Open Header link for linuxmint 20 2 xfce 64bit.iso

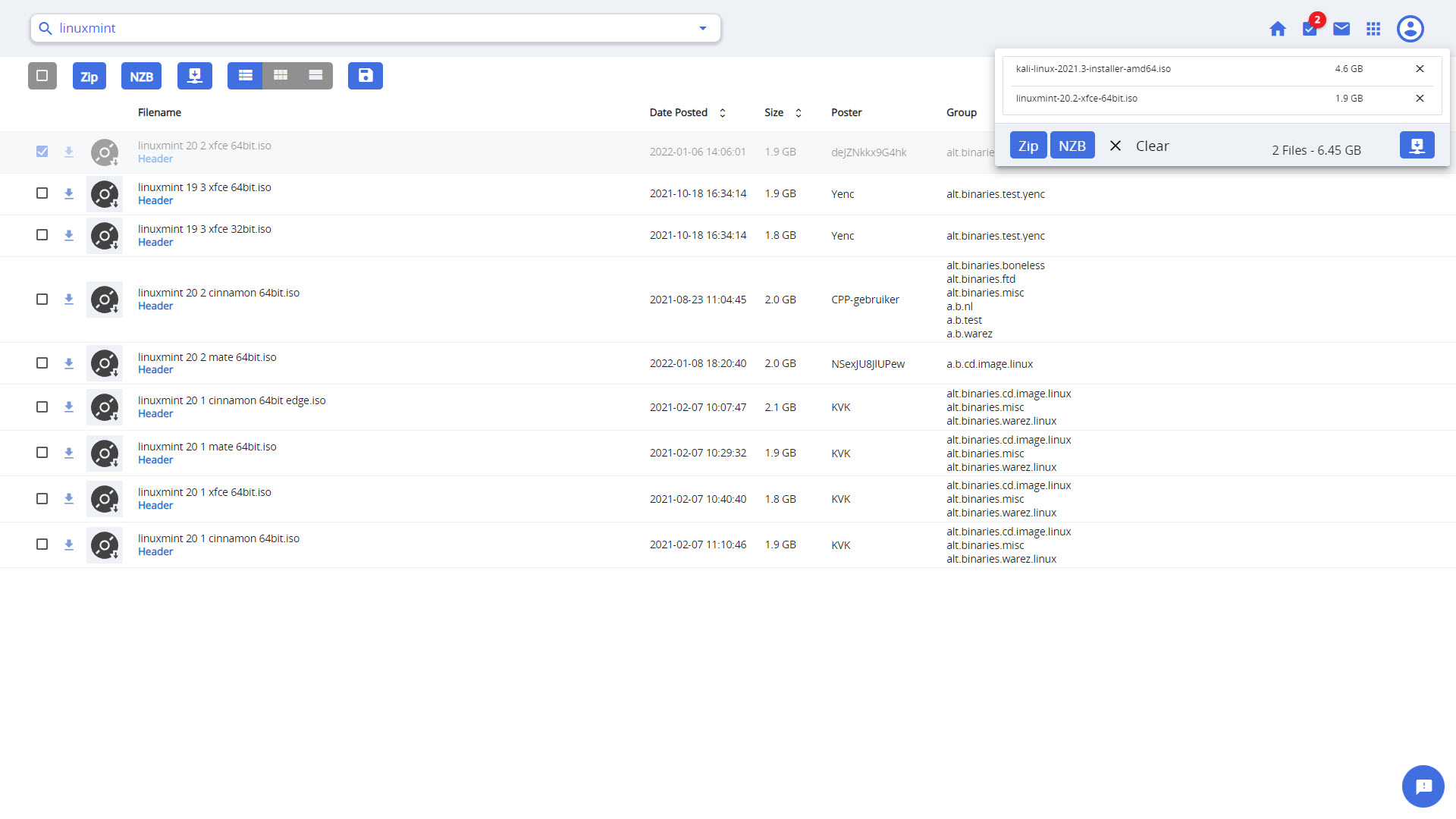pos(155,159)
